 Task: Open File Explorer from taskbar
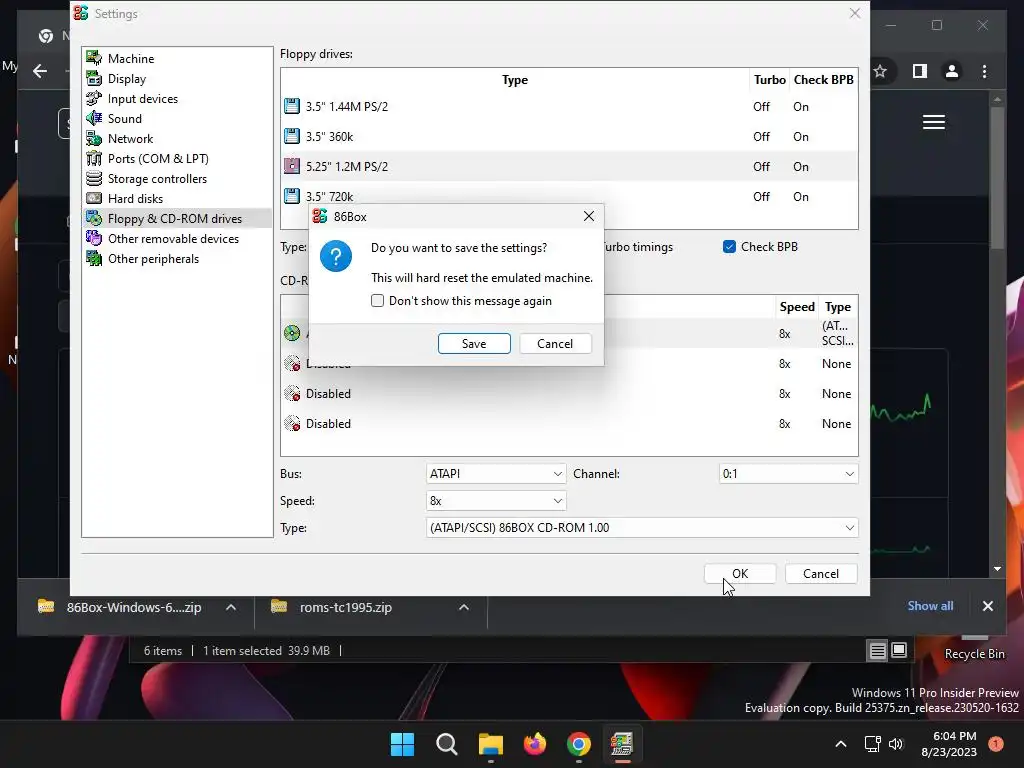tap(490, 744)
